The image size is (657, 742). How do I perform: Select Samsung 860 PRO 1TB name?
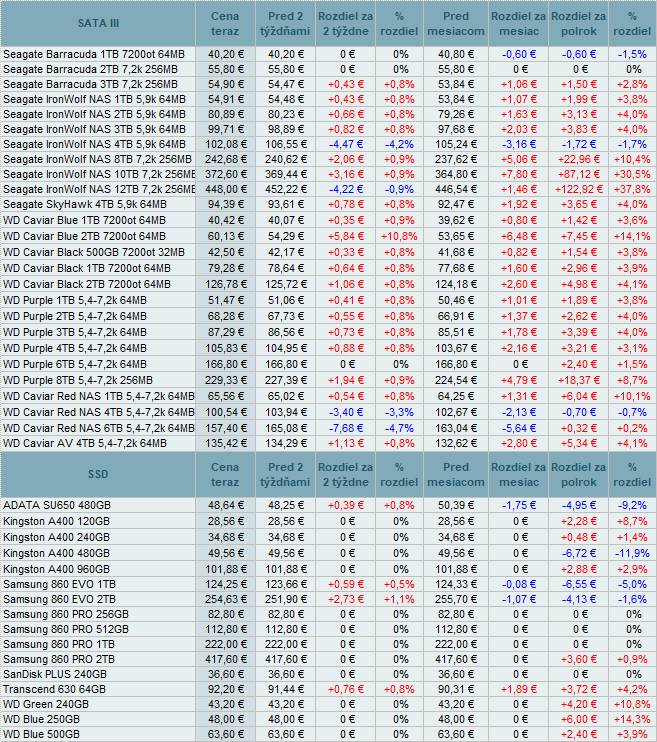click(x=59, y=645)
